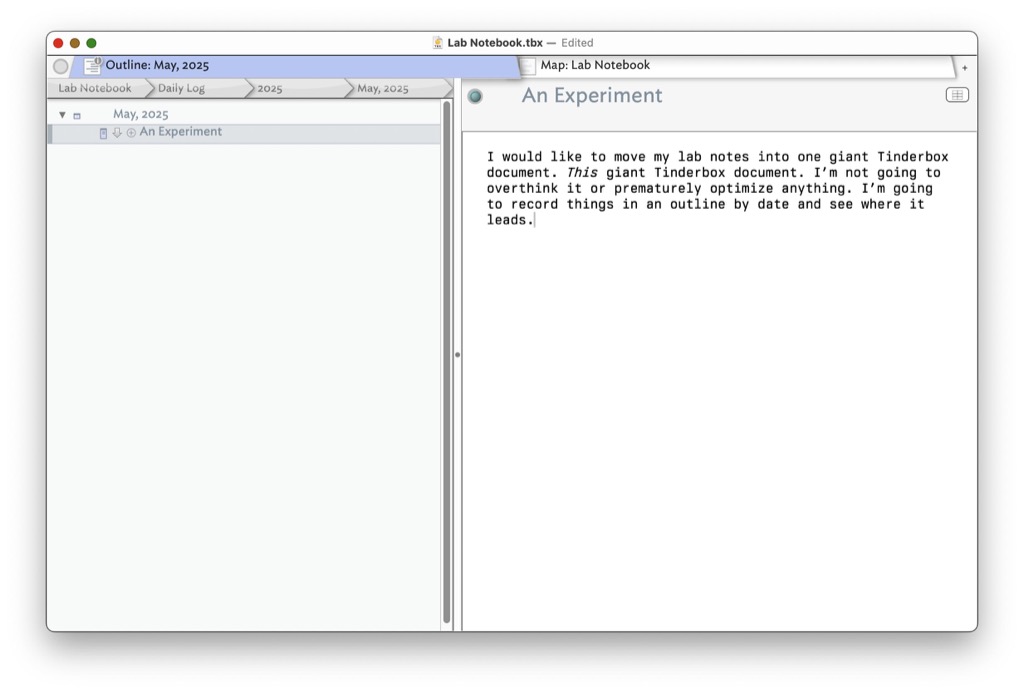The width and height of the screenshot is (1024, 693).
Task: Click the Lab Notebook.tbx document icon in title bar
Action: 438,43
